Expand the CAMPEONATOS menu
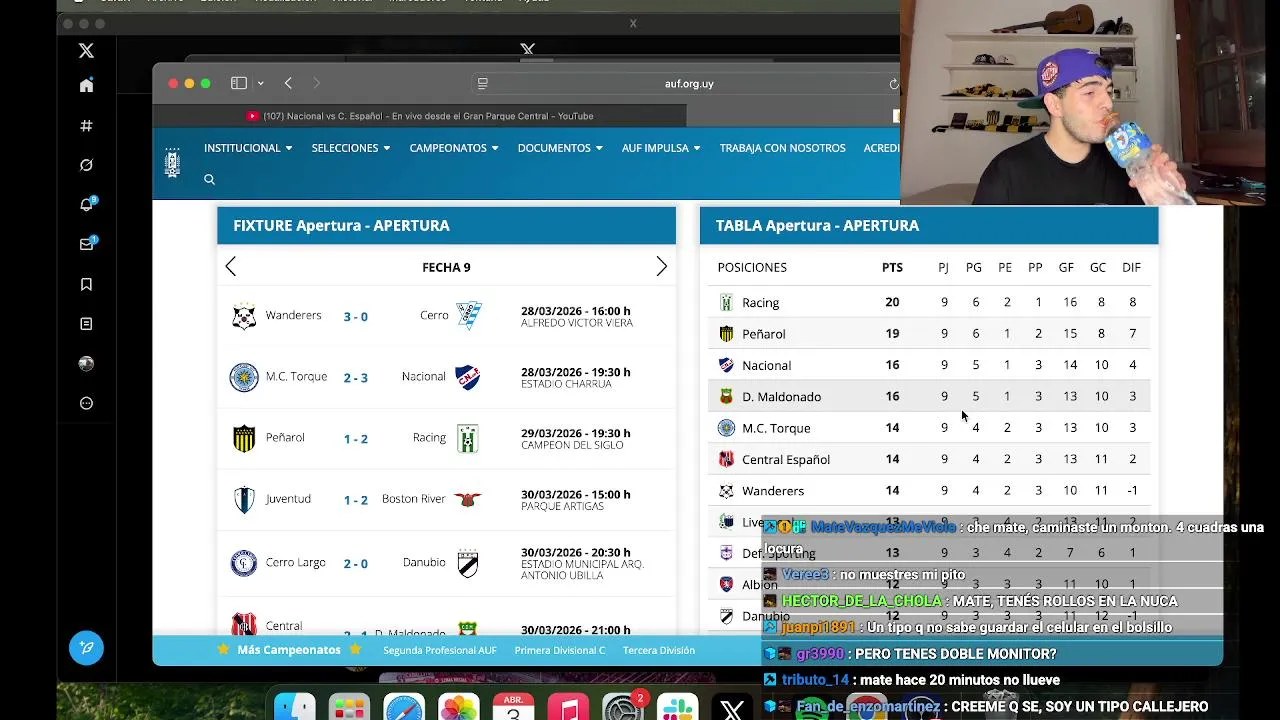This screenshot has height=720, width=1280. (x=453, y=148)
